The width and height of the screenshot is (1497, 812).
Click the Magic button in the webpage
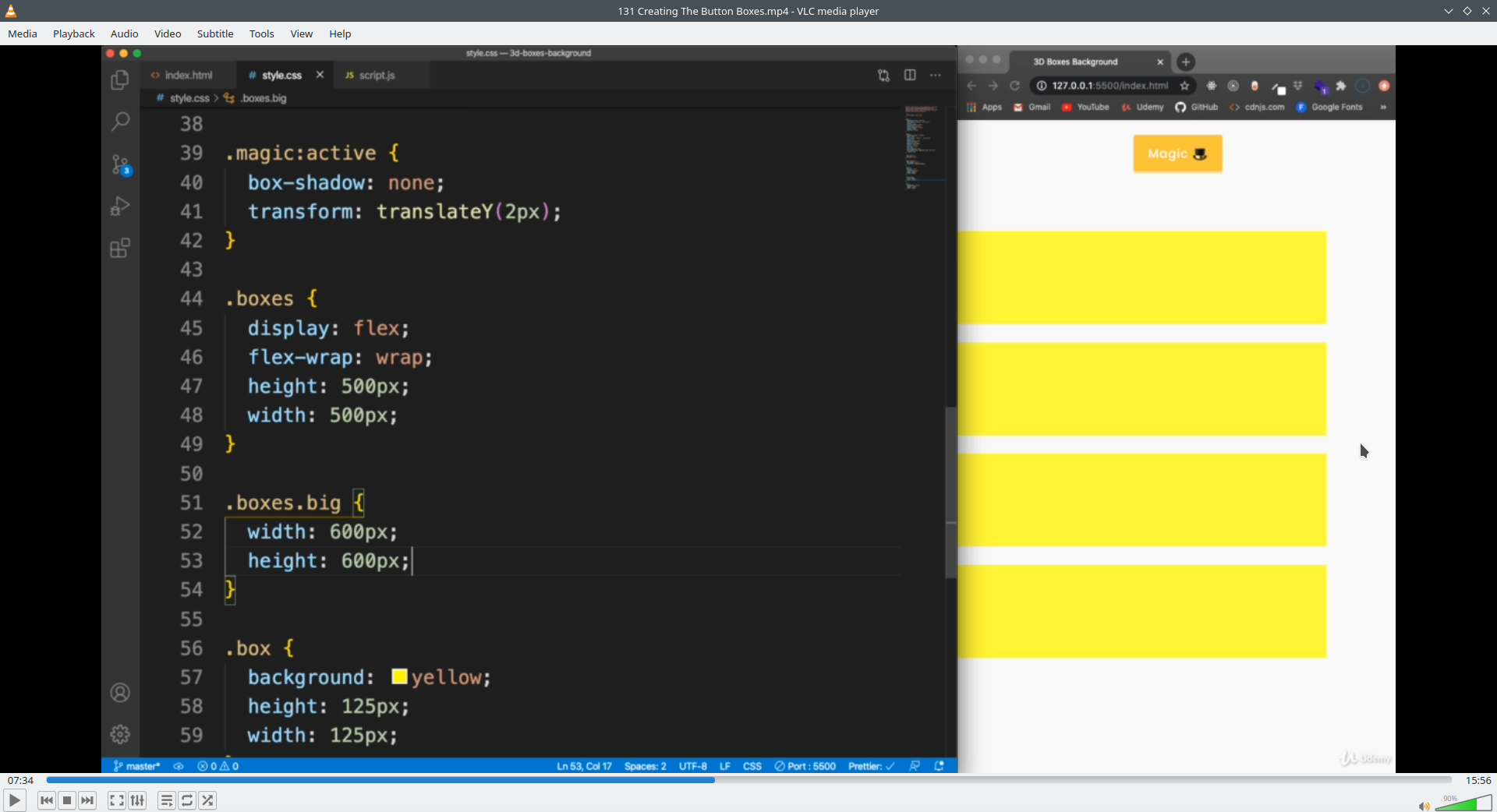tap(1177, 154)
